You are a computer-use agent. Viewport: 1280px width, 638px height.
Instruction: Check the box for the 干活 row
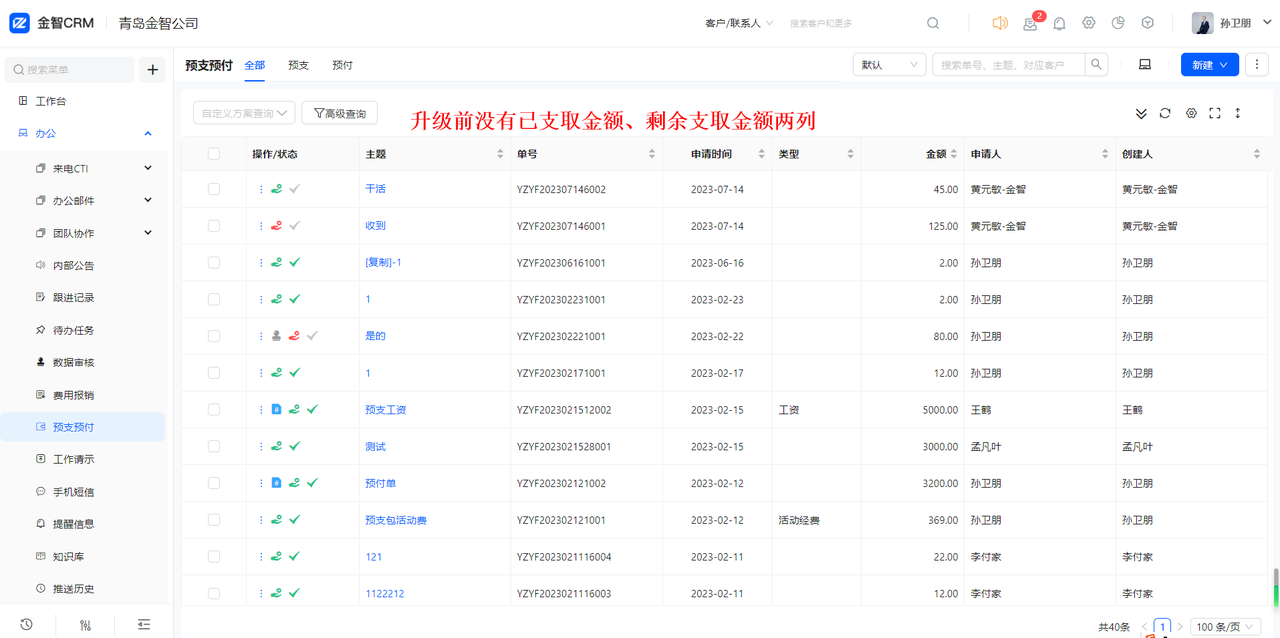214,189
